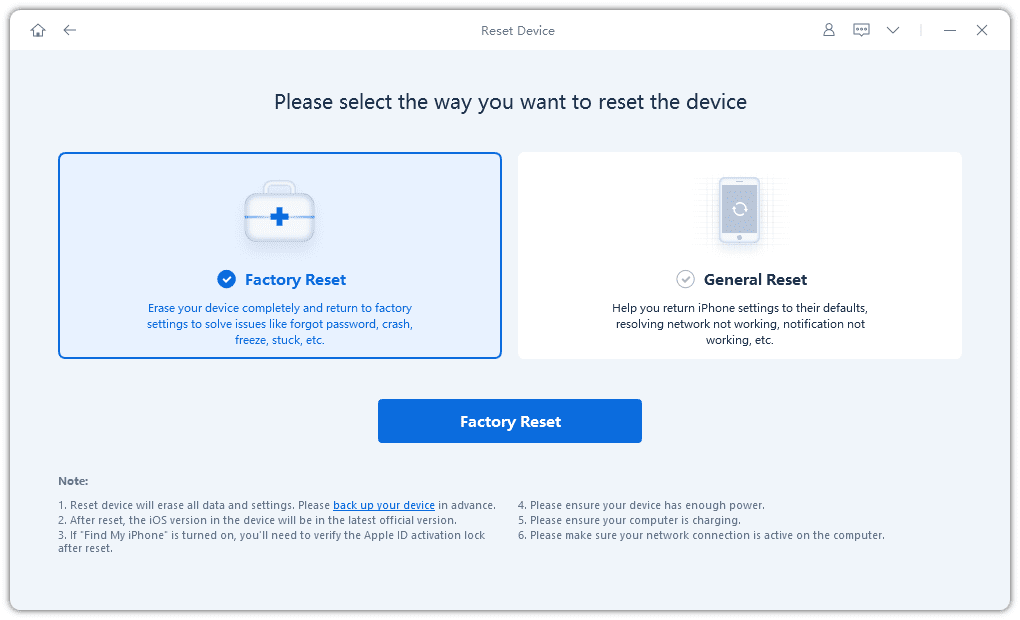Viewport: 1020px width, 620px height.
Task: Return to the home screen via house icon
Action: pos(37,30)
